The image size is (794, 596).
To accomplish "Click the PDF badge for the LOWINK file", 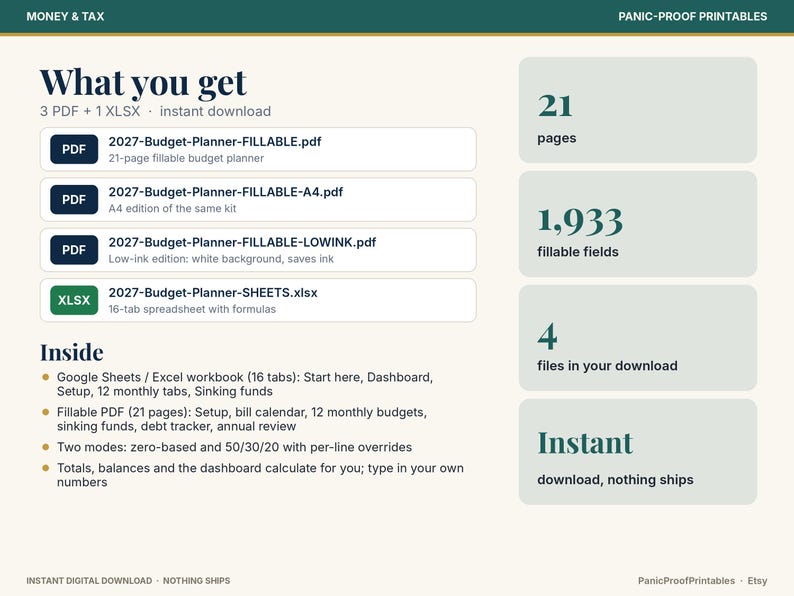I will coord(74,250).
